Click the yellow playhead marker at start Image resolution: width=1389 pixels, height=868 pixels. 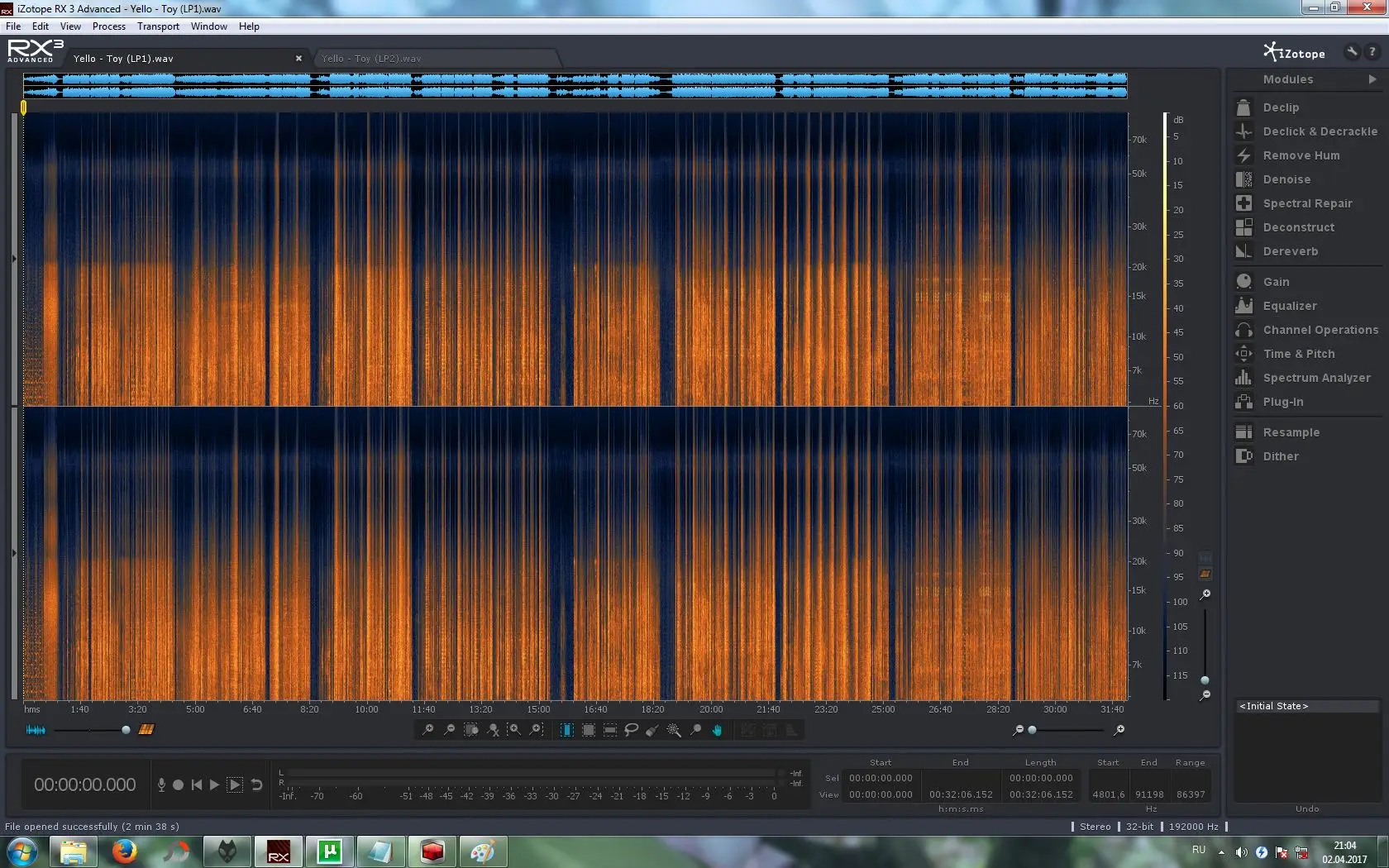[23, 107]
